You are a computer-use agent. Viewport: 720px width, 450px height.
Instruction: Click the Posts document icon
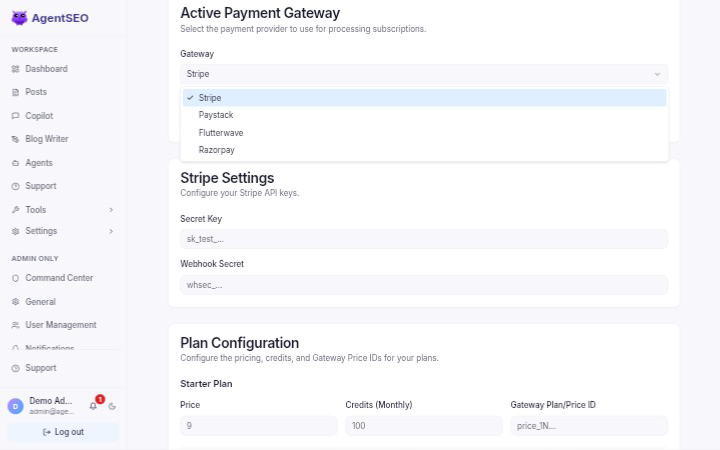click(16, 92)
